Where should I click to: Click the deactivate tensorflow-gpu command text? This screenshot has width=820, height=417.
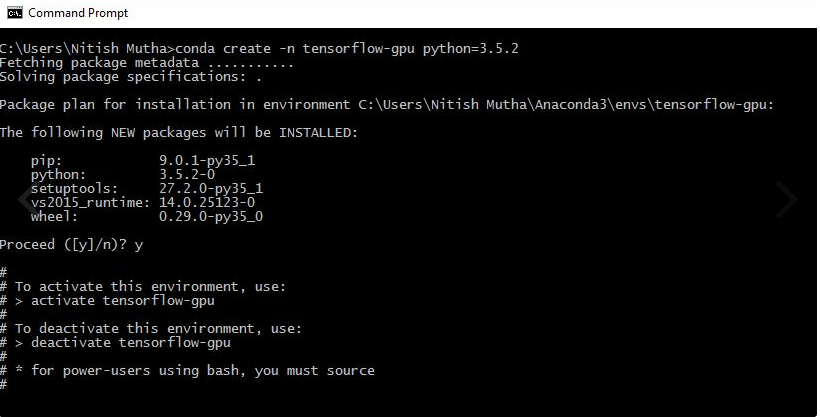point(131,343)
